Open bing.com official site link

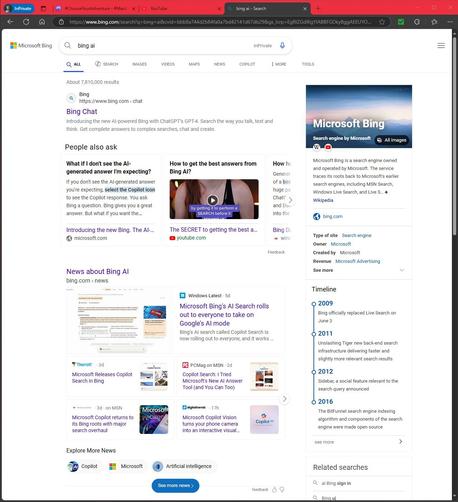[x=332, y=216]
